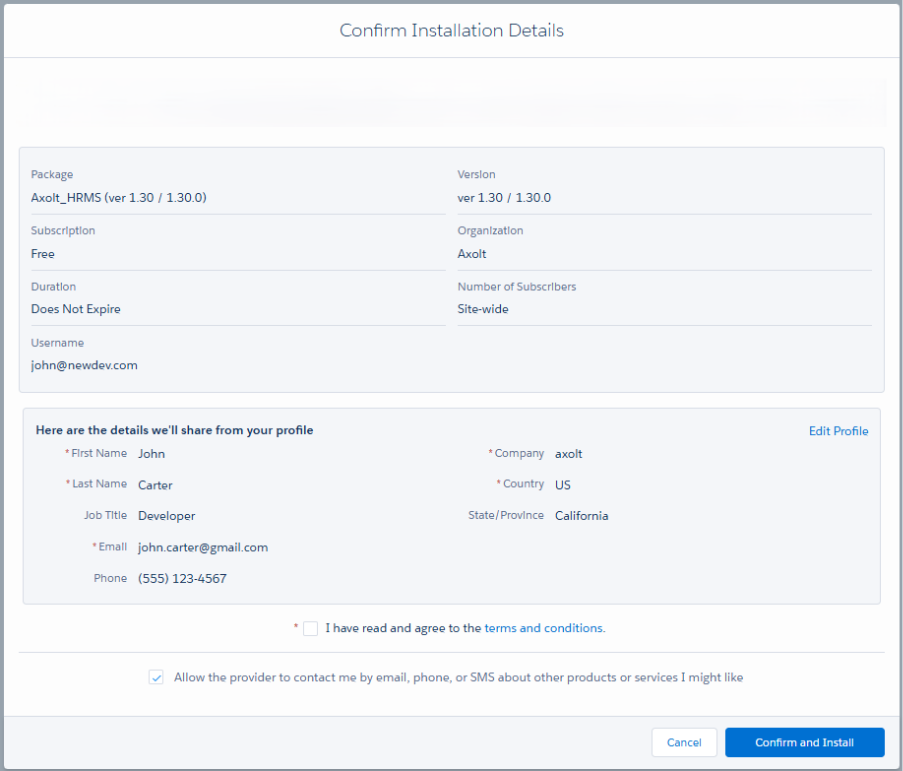This screenshot has height=771, width=903.
Task: Select the Site-wide subscribers value
Action: click(x=483, y=310)
